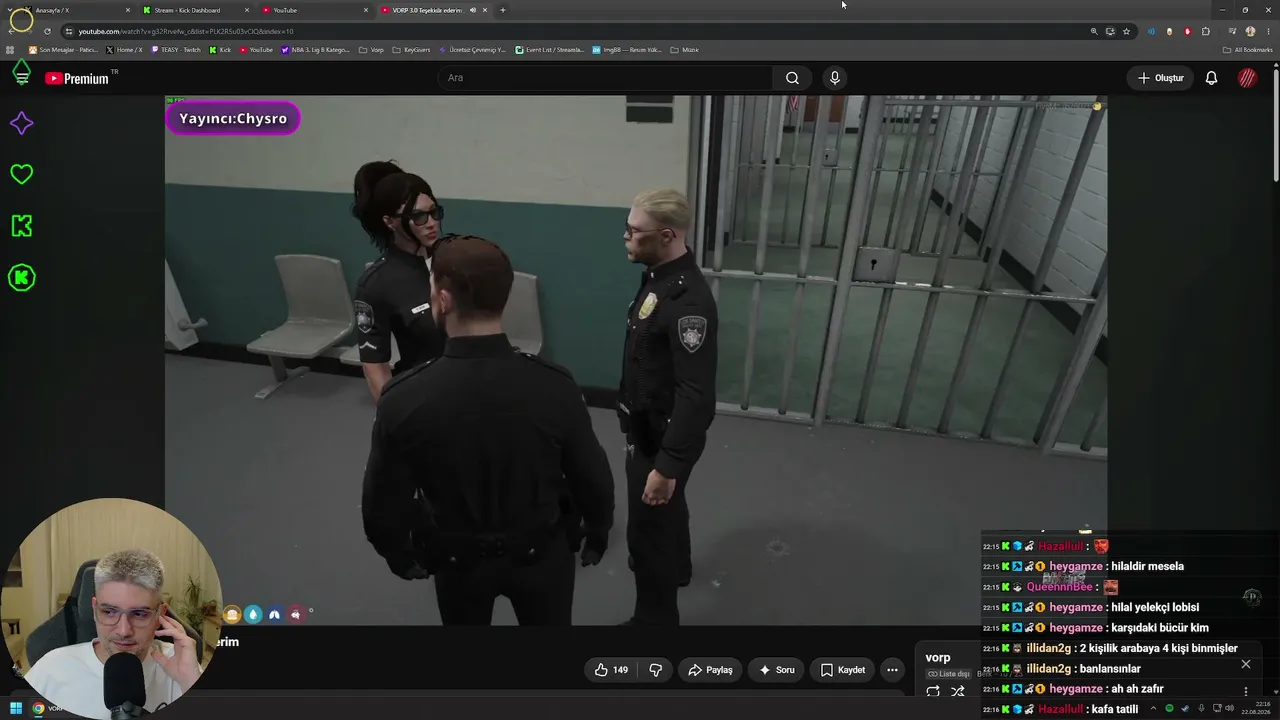Open the Home / X bookmark

coord(124,50)
